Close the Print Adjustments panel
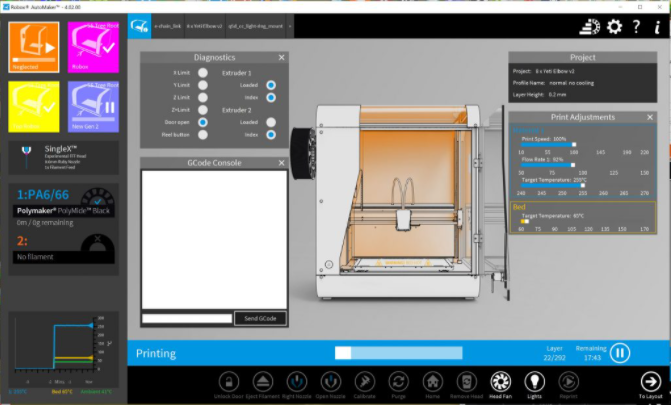The image size is (672, 405). click(x=650, y=117)
